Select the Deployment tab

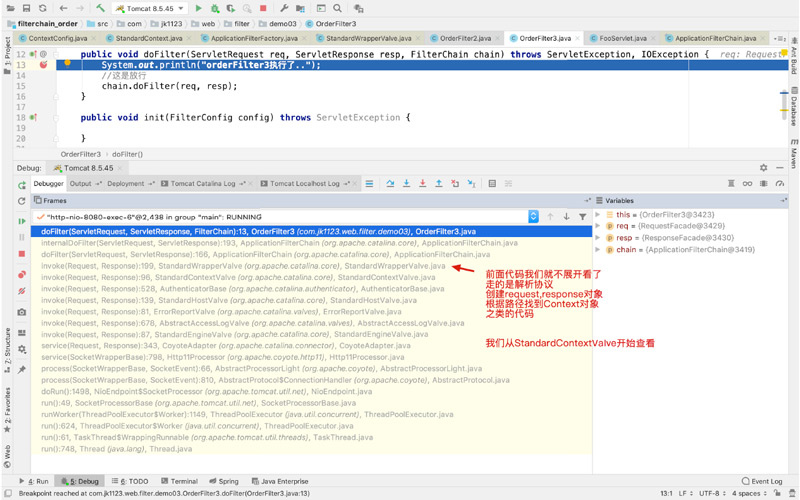126,184
